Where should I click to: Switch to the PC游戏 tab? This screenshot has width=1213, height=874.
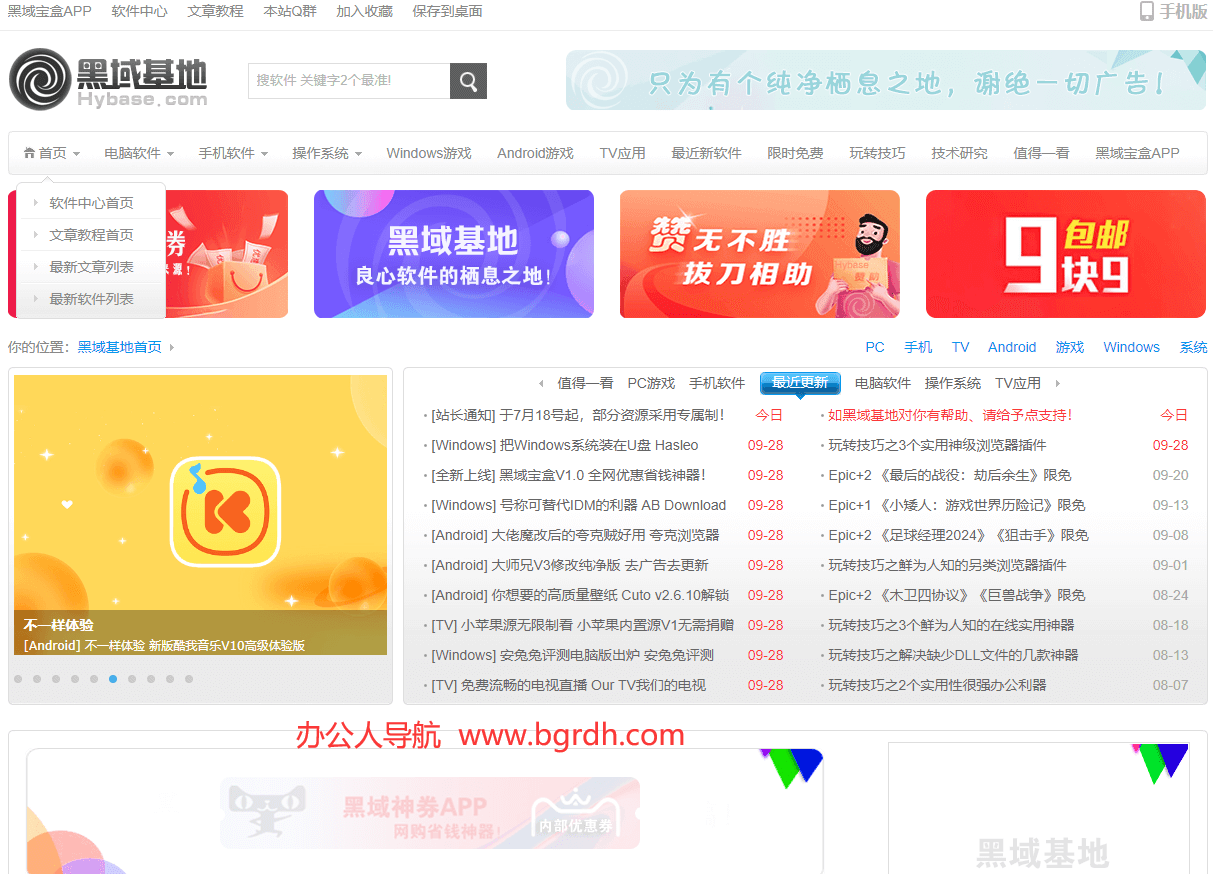651,383
